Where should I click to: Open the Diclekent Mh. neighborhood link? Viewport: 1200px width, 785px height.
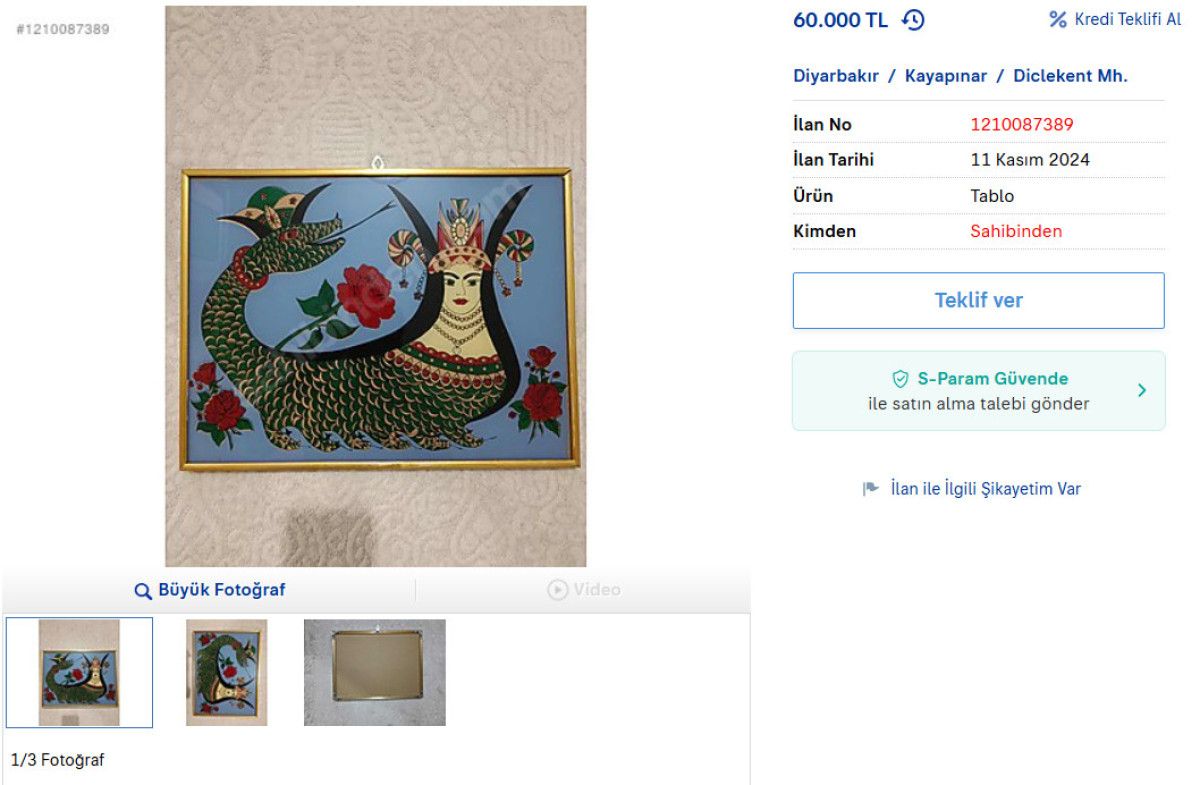[x=1070, y=76]
